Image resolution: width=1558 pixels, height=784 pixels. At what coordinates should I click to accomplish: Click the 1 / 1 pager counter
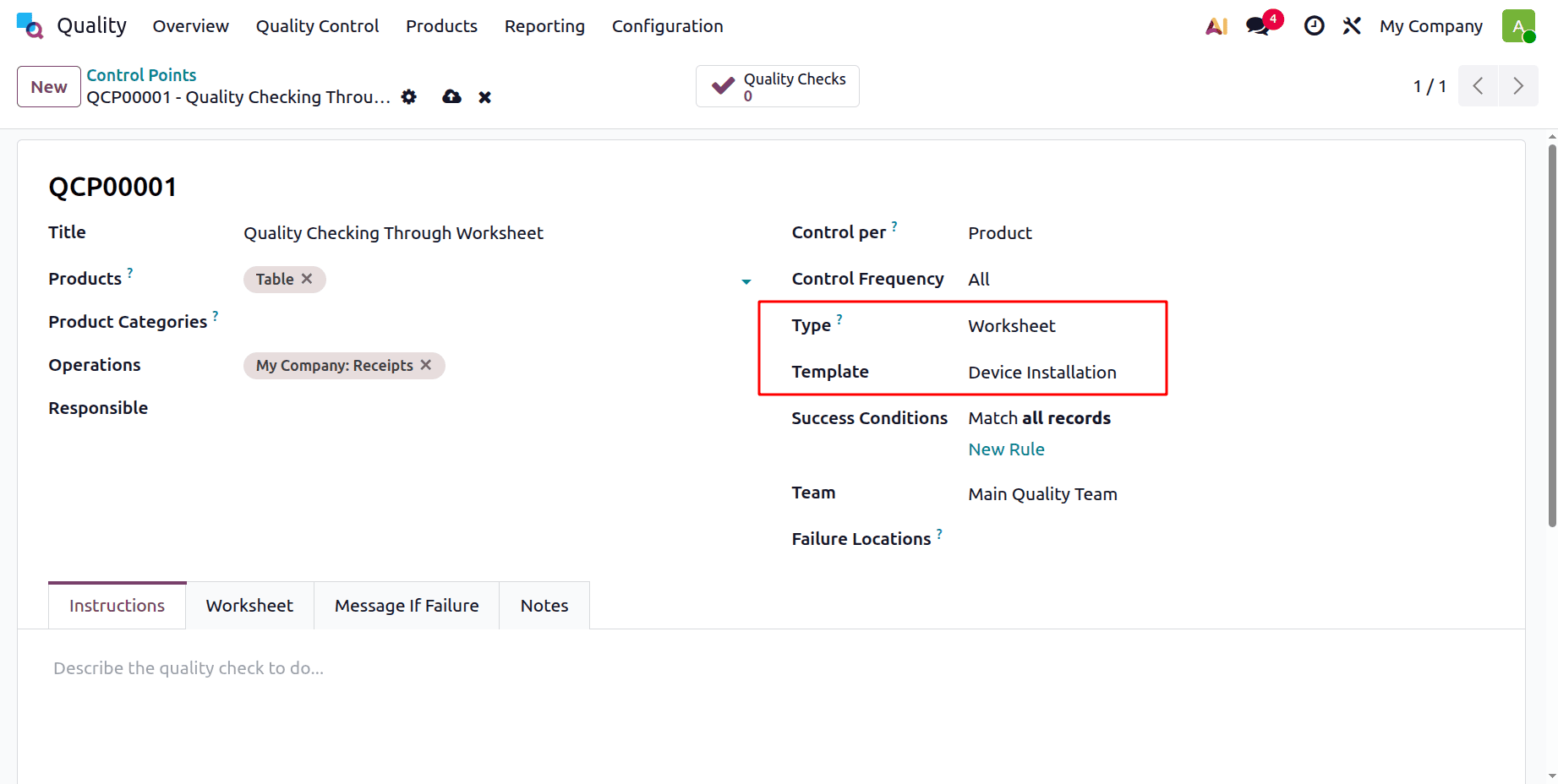(x=1430, y=86)
